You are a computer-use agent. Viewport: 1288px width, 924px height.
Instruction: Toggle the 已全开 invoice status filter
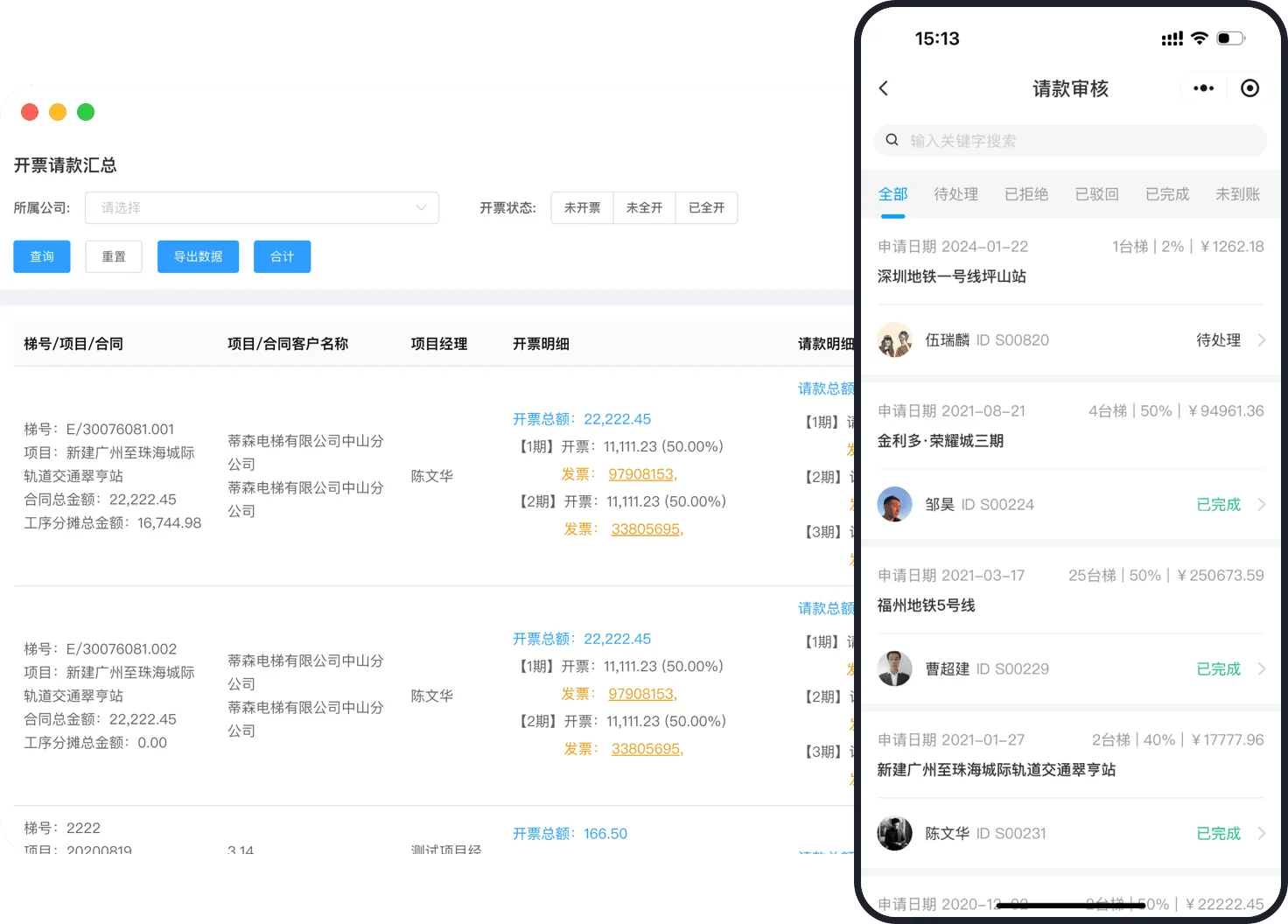(706, 207)
